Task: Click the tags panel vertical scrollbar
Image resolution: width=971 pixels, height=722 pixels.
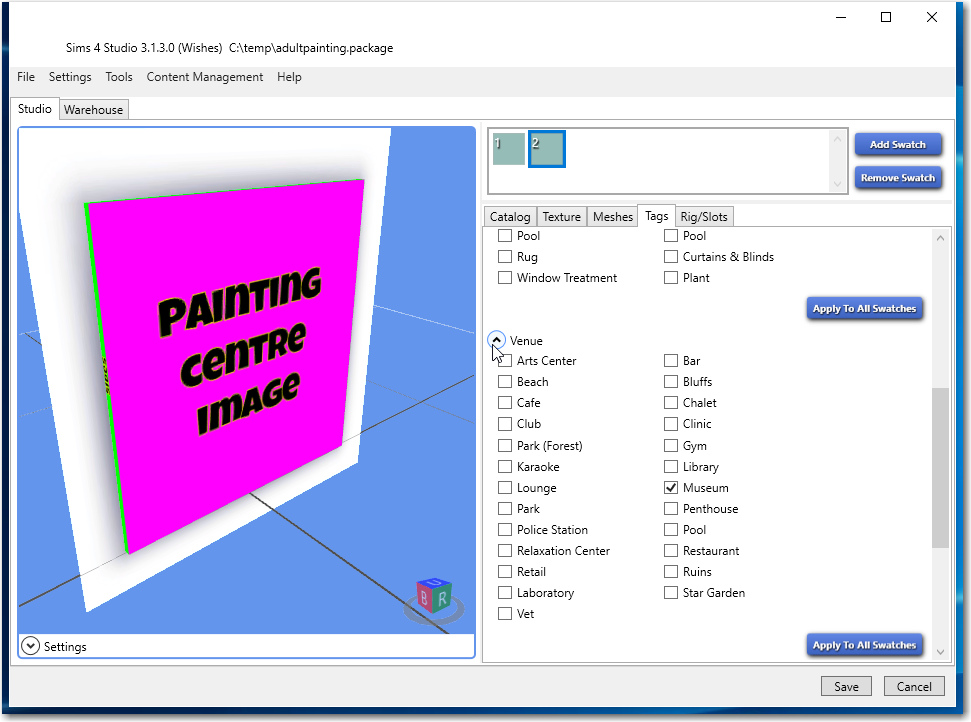Action: pos(940,468)
